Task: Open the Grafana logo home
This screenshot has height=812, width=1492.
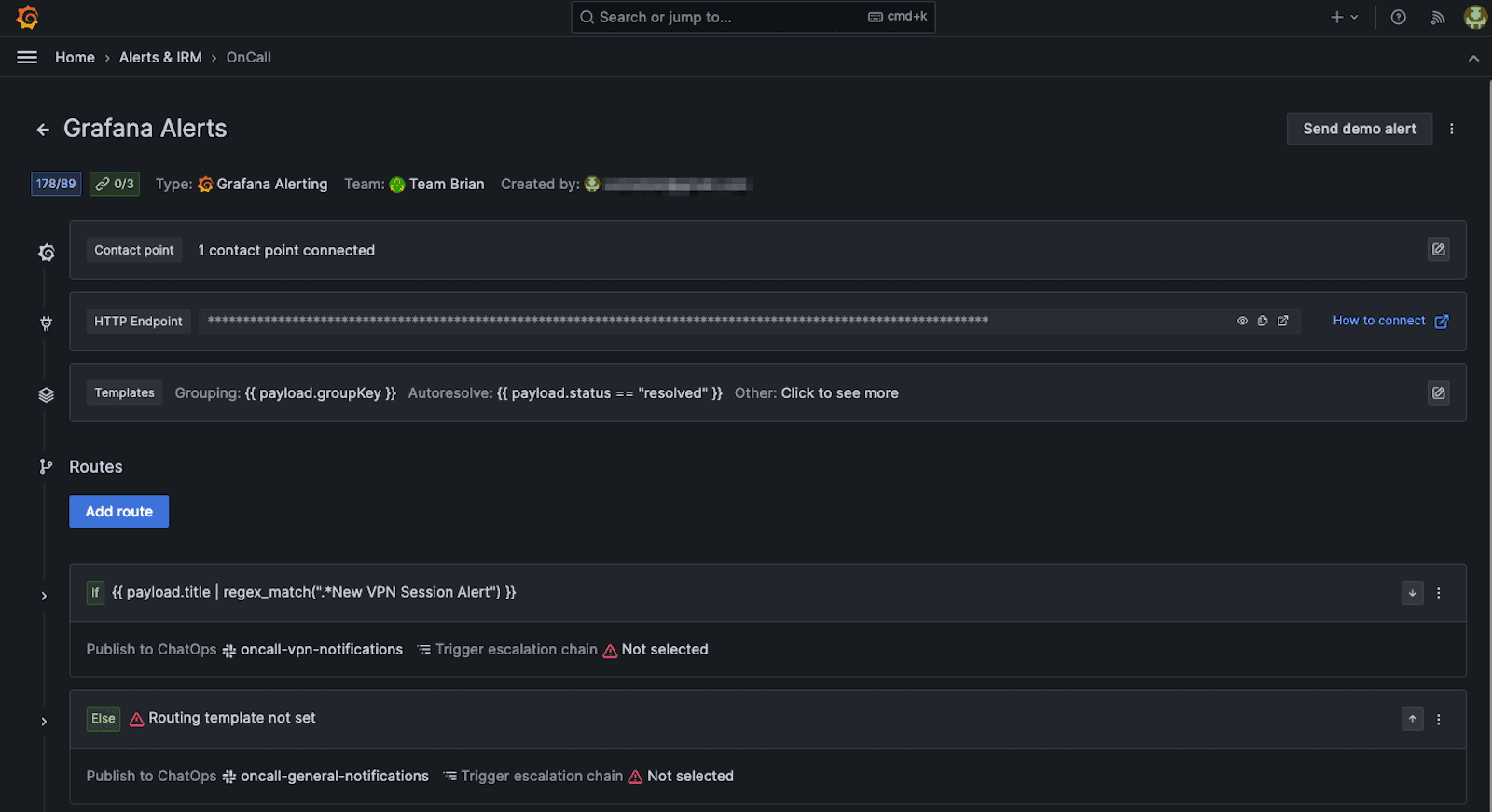Action: 27,17
